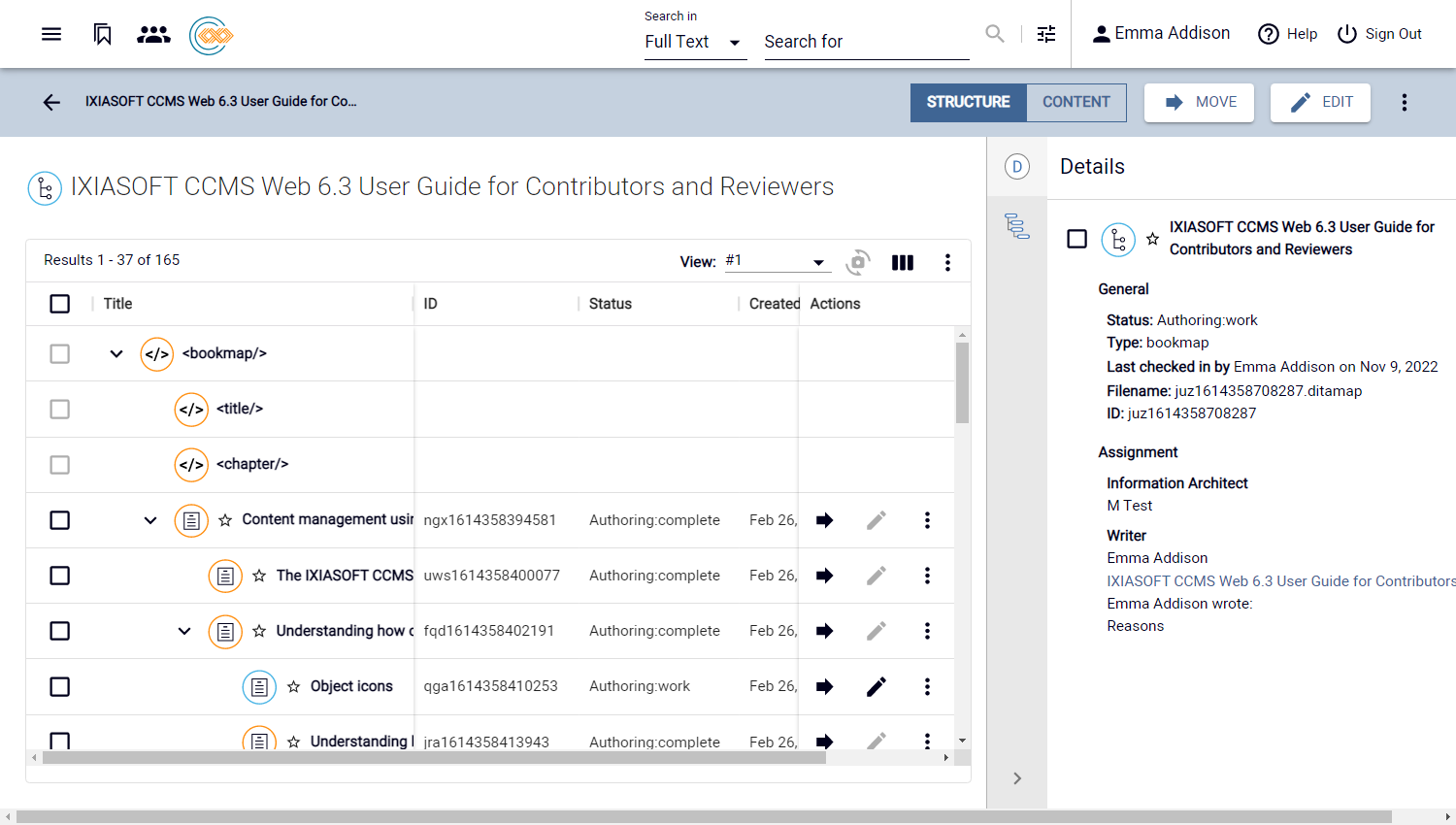Collapse the Content management topic node
Viewport: 1456px width, 825px height.
click(150, 520)
